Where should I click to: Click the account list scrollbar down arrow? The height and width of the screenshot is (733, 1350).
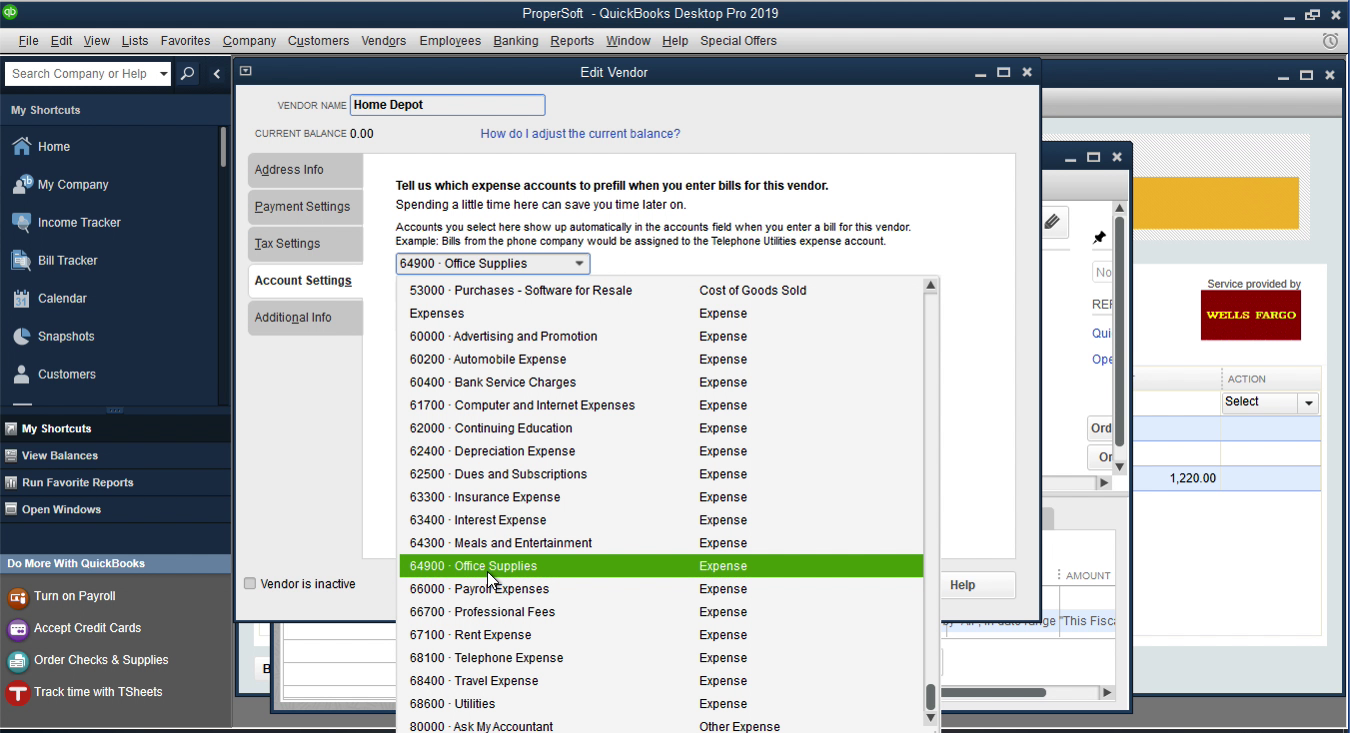point(931,718)
